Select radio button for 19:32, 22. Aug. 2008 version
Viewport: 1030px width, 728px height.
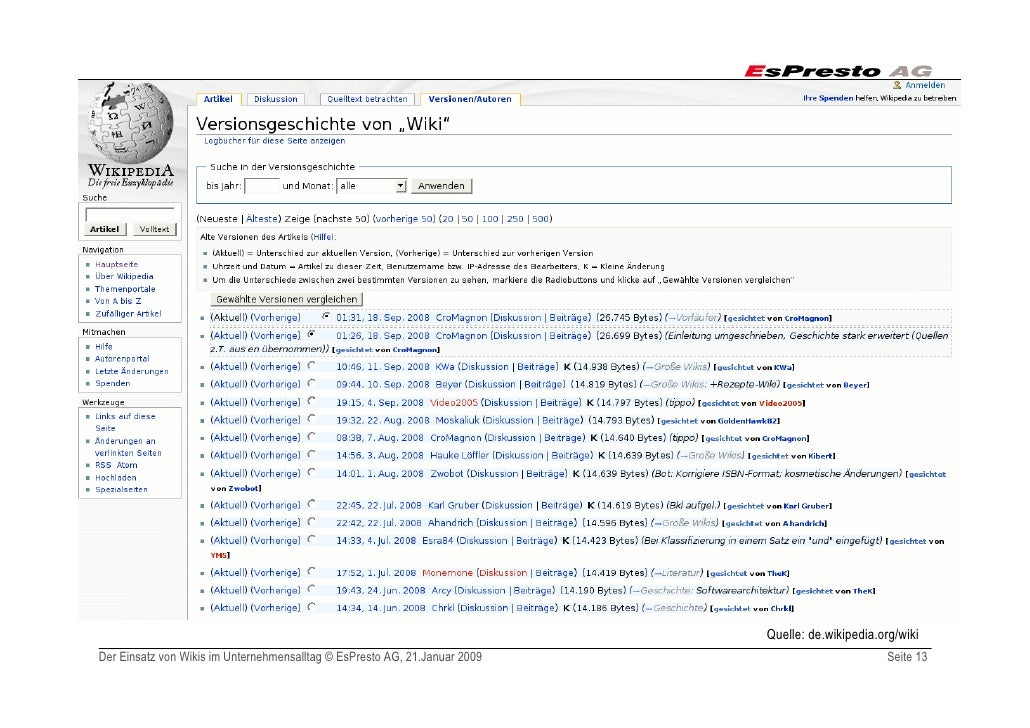click(311, 419)
